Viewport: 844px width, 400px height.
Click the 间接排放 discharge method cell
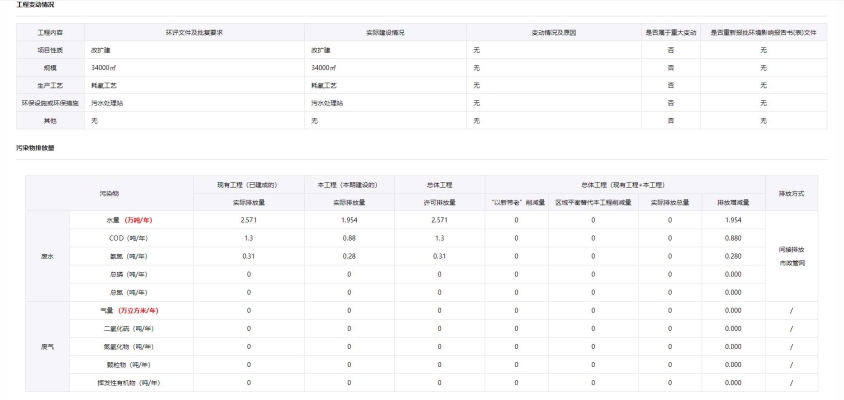pyautogui.click(x=791, y=248)
